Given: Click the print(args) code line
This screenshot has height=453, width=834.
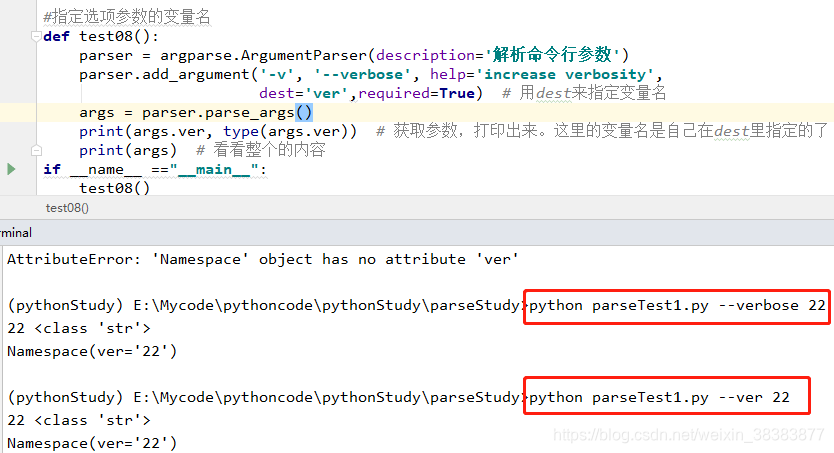Looking at the screenshot, I should pos(128,150).
